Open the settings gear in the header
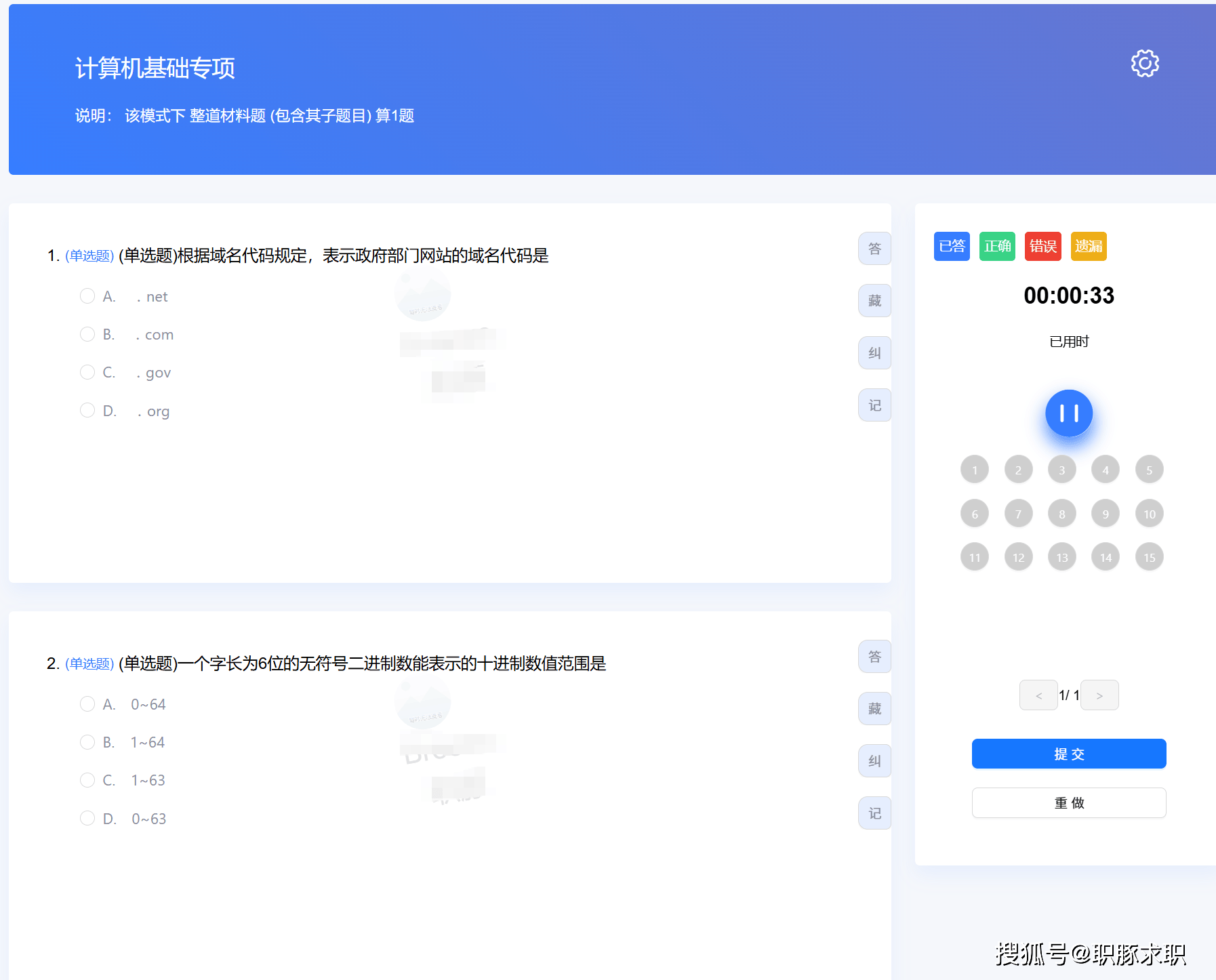This screenshot has height=980, width=1216. [1145, 63]
